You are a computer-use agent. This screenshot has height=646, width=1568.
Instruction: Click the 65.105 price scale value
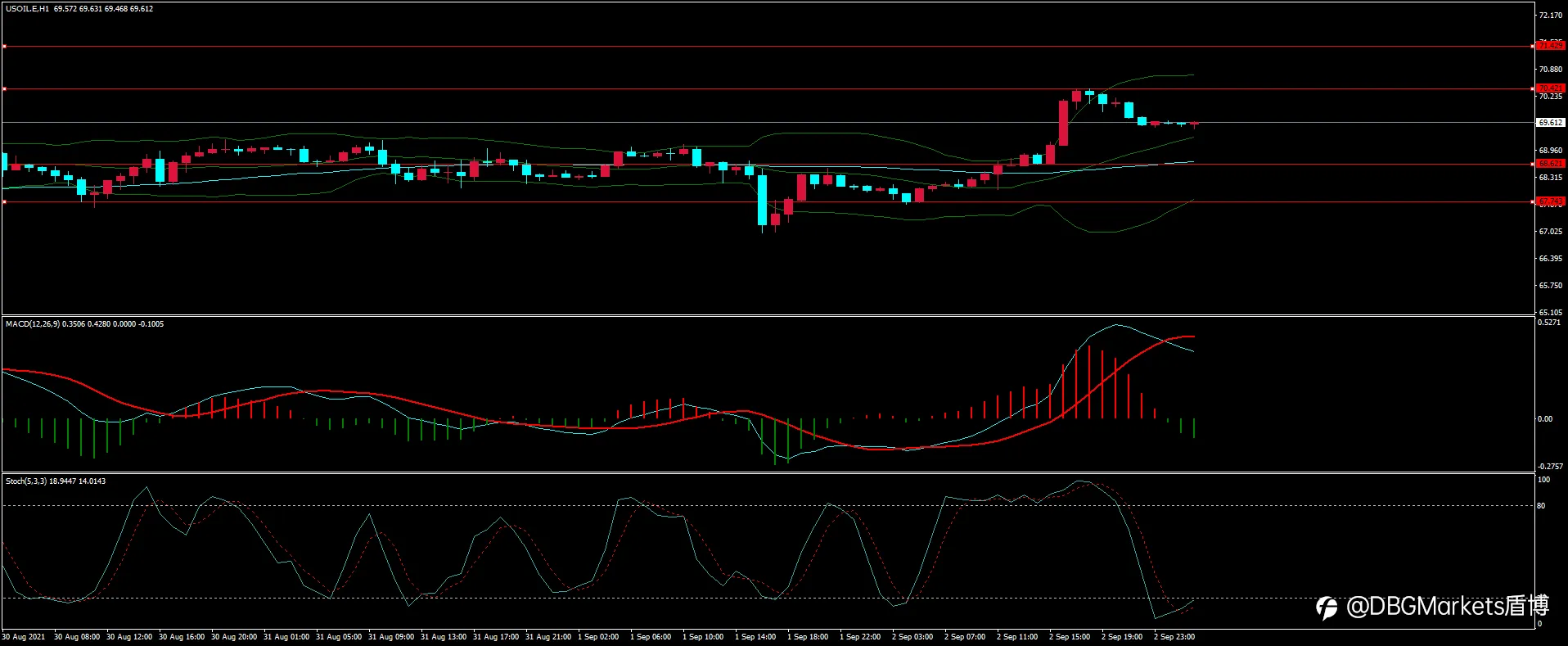1550,312
